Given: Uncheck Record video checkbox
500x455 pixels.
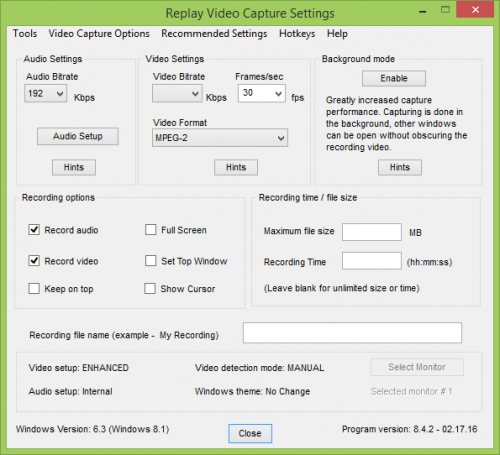Looking at the screenshot, I should tap(34, 261).
